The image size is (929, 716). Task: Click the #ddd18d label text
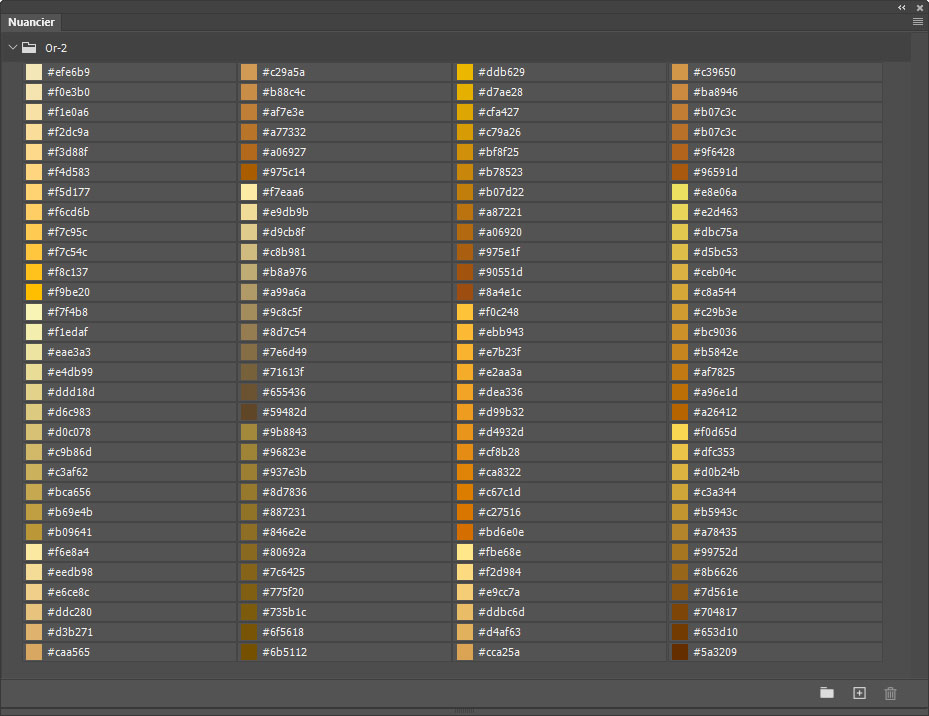[71, 392]
